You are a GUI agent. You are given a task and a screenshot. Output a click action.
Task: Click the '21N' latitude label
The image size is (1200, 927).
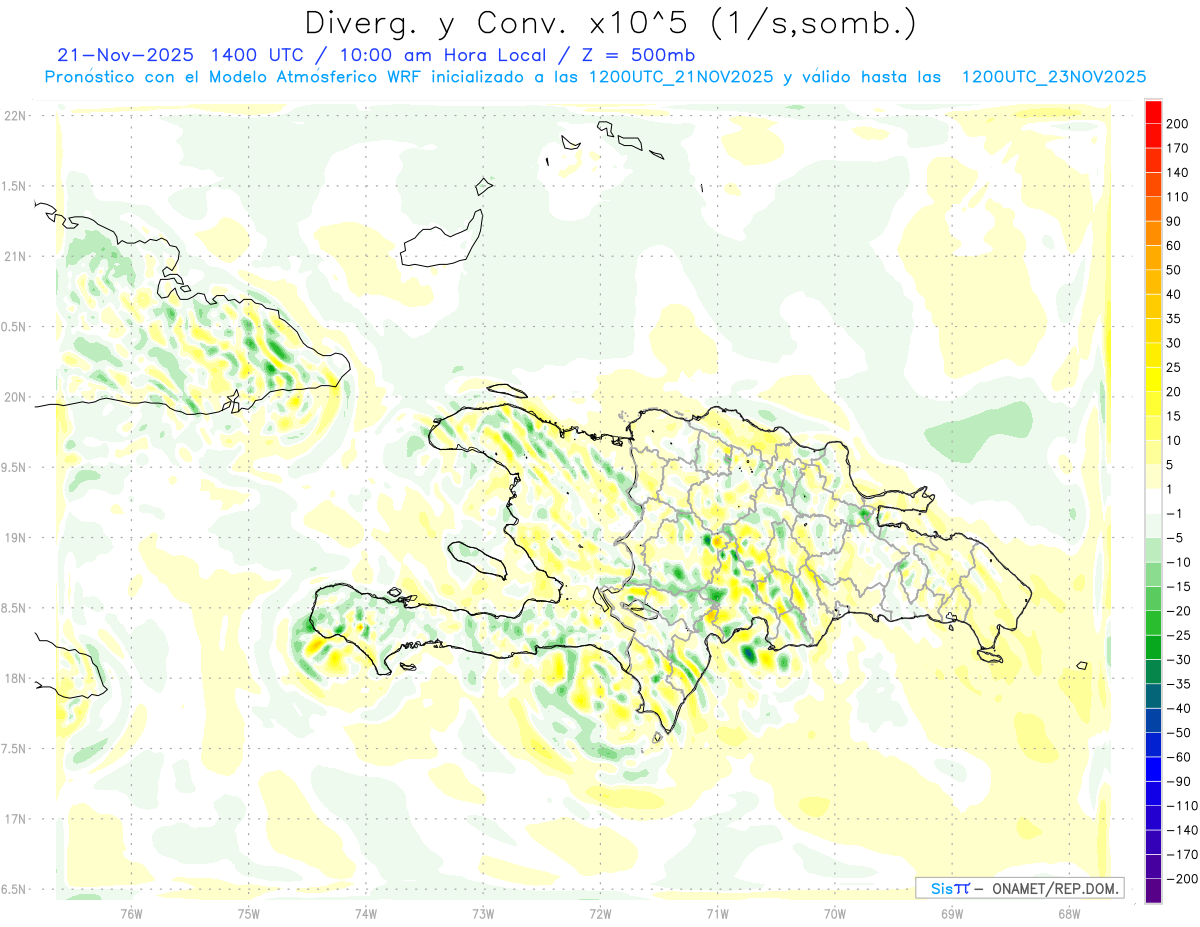pos(15,256)
